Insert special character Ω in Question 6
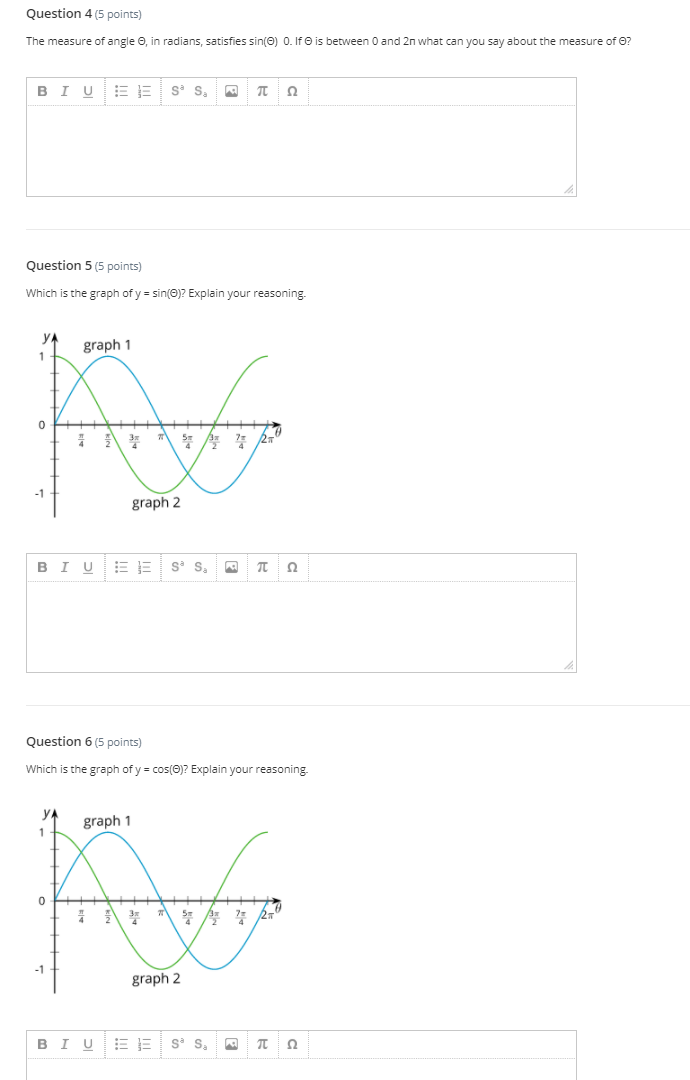Image resolution: width=690 pixels, height=1080 pixels. pos(290,1043)
